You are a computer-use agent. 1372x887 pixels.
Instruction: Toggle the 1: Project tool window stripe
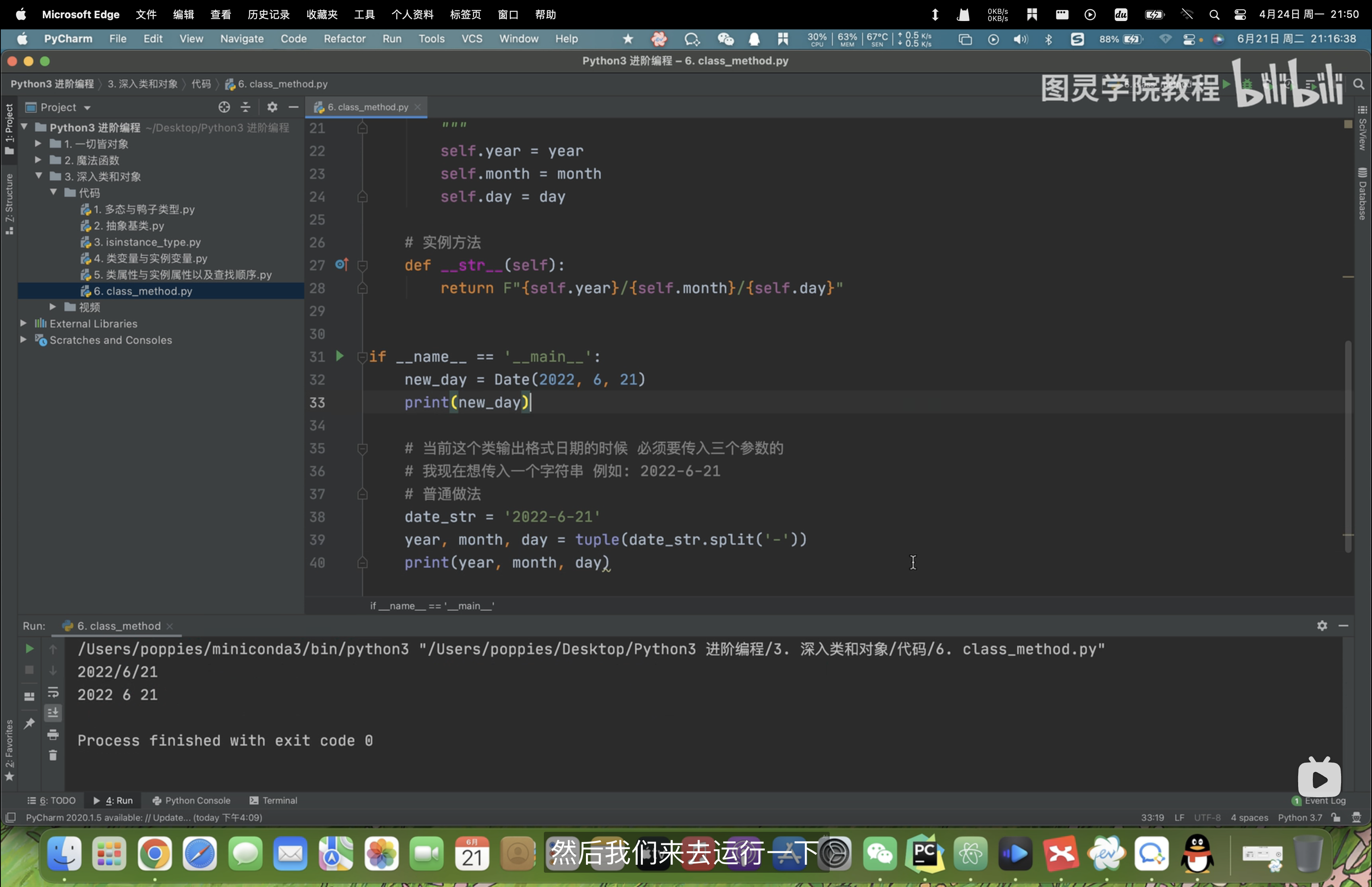pos(9,129)
